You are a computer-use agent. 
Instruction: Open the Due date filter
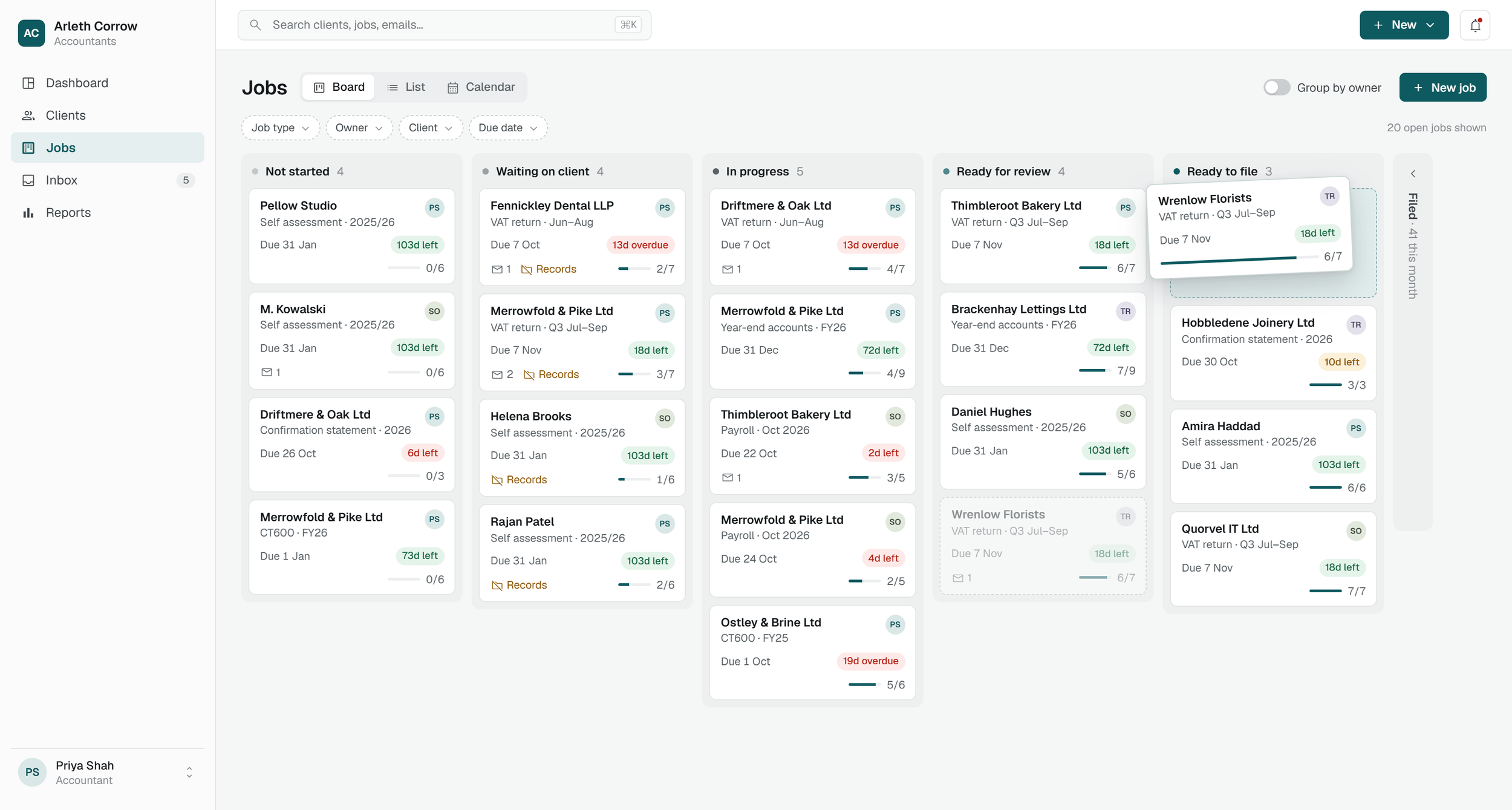click(507, 128)
